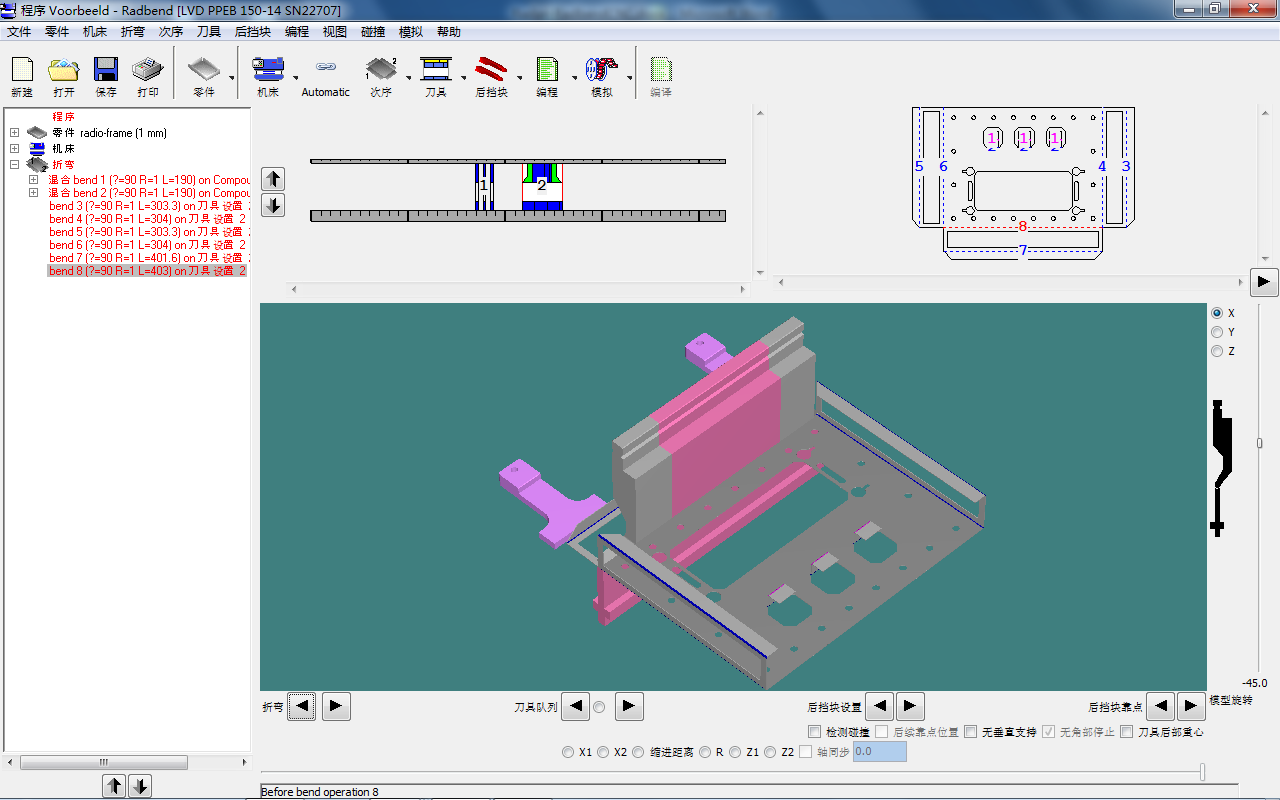Screen dimensions: 1280x800
Task: Open dropdown arrow beside 刀具 toolbar icon
Action: 464,78
